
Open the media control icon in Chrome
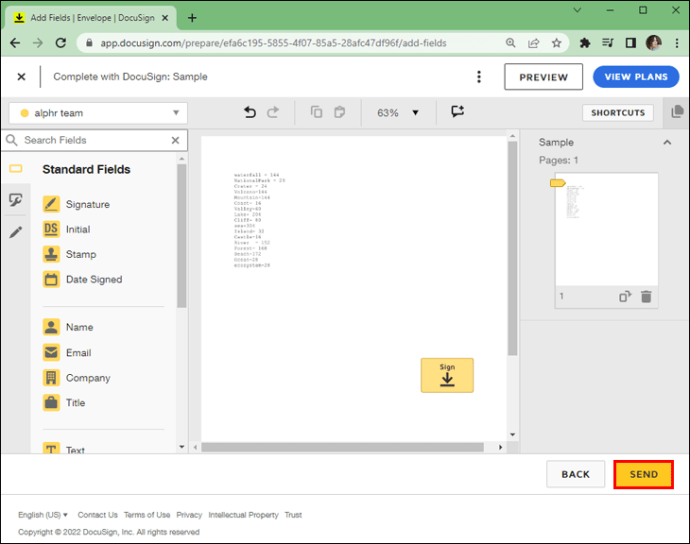(x=608, y=43)
